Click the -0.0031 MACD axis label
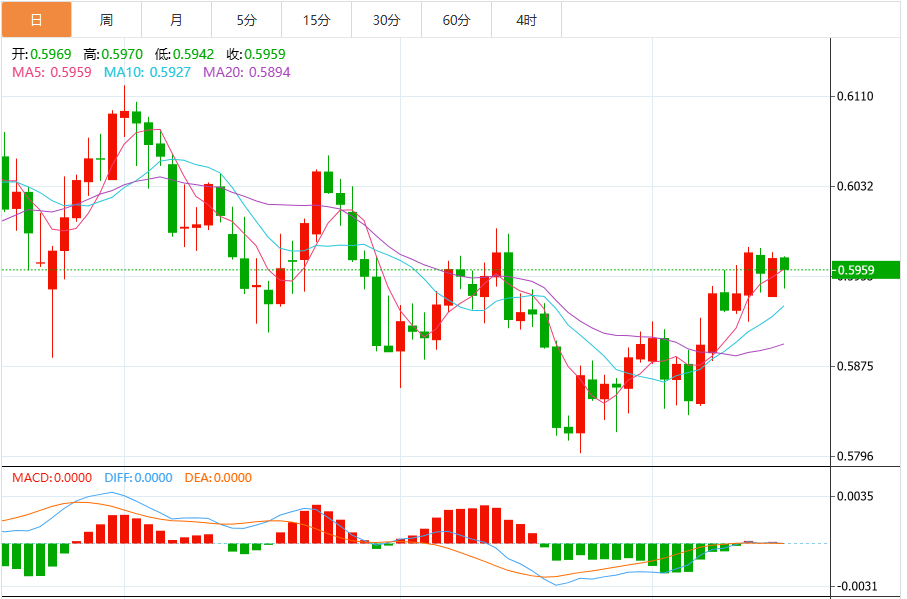This screenshot has height=599, width=907. tap(855, 586)
